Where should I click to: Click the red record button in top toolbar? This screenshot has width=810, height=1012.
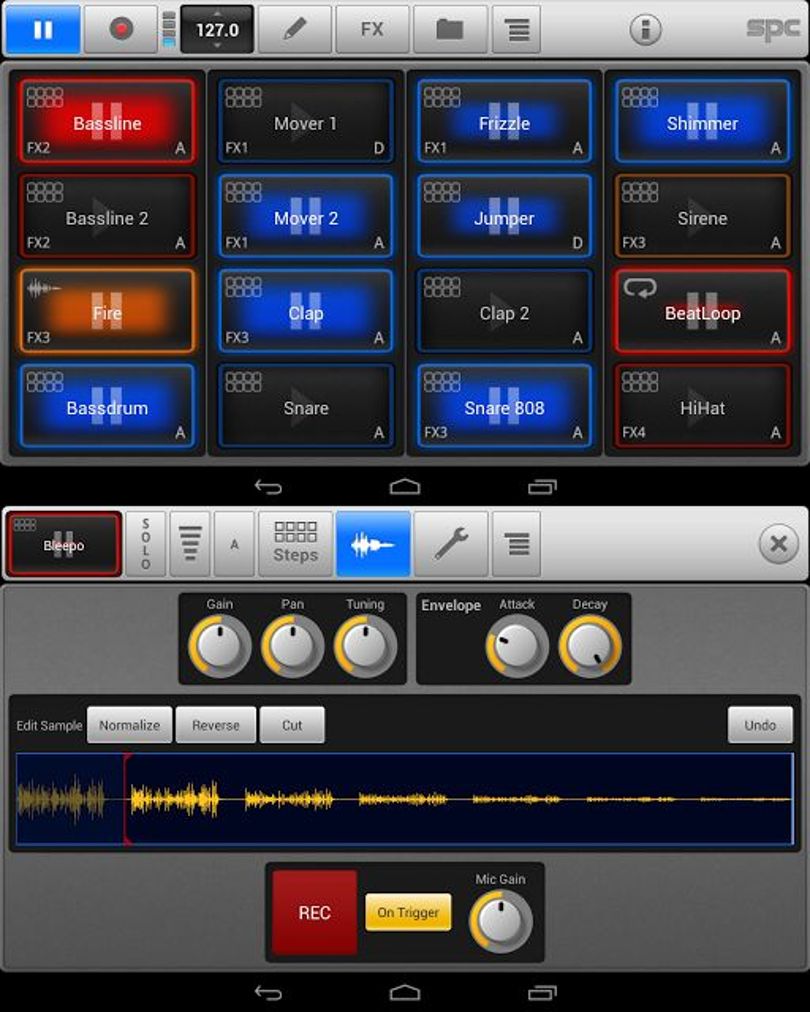pyautogui.click(x=121, y=29)
